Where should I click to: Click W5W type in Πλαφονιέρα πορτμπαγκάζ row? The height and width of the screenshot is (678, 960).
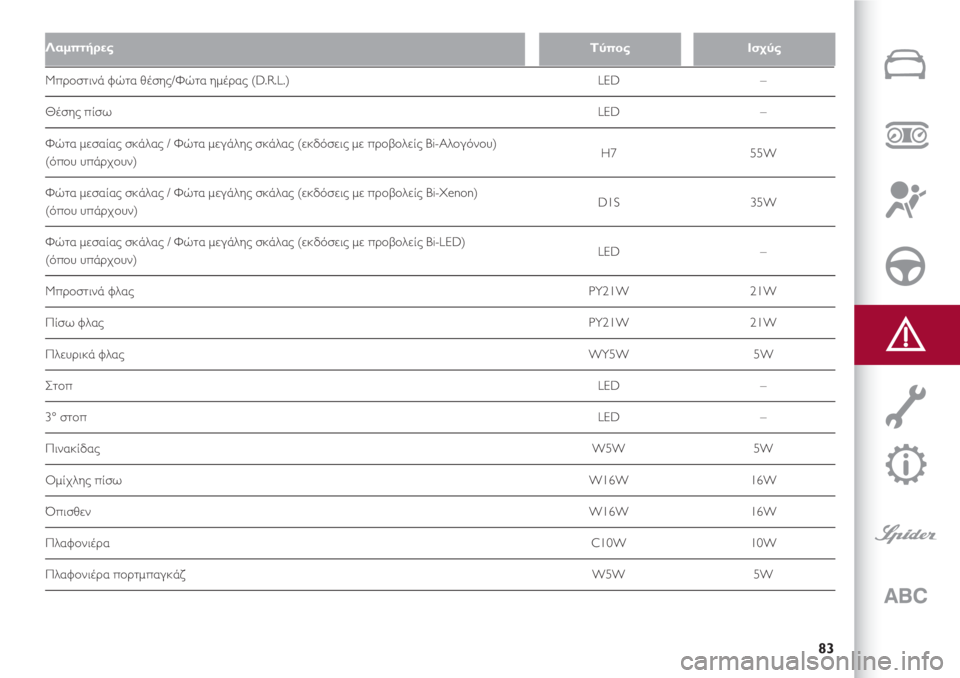[x=609, y=574]
